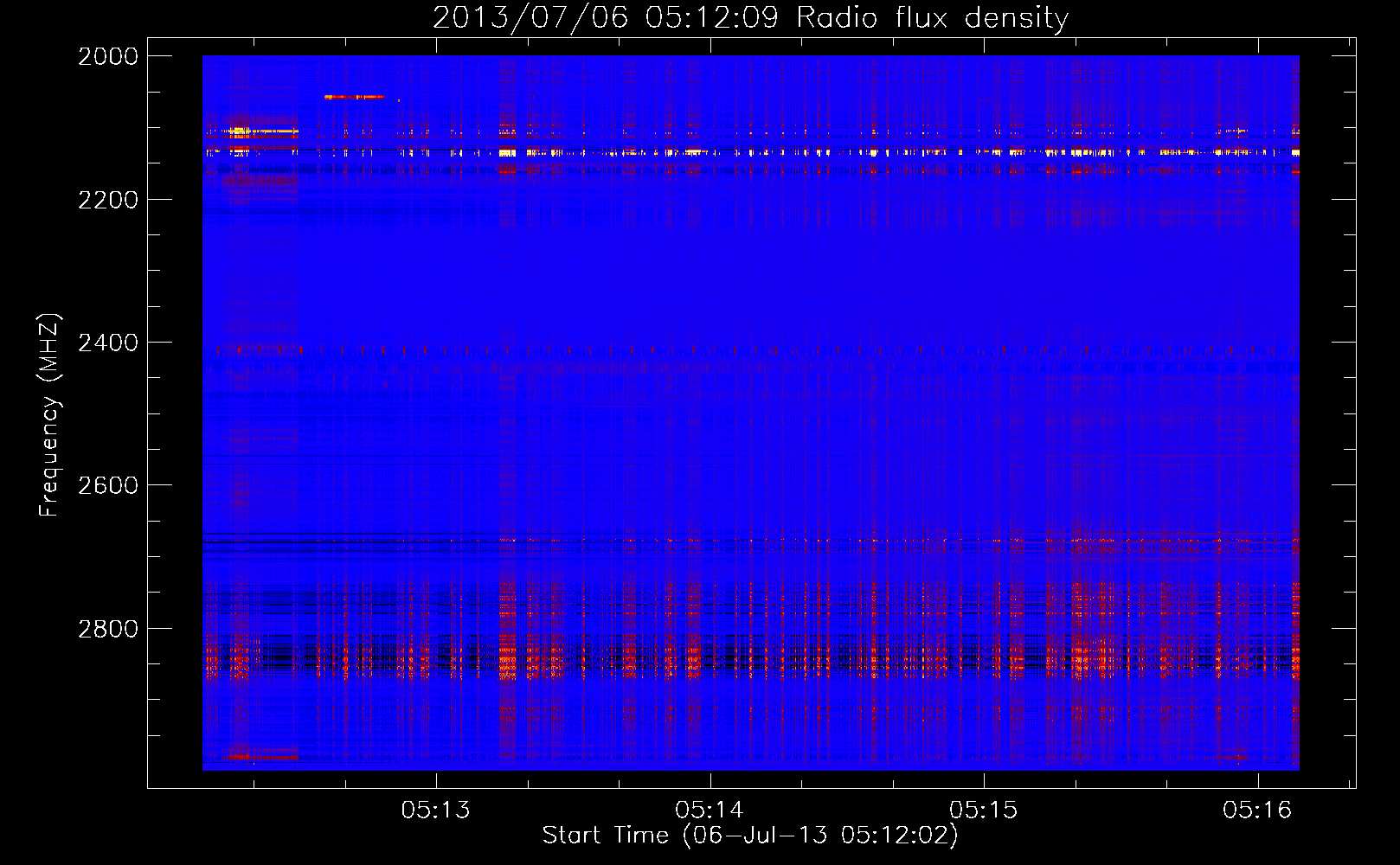The image size is (1400, 865).
Task: Click the 2600 frequency tick label
Action: tap(108, 485)
